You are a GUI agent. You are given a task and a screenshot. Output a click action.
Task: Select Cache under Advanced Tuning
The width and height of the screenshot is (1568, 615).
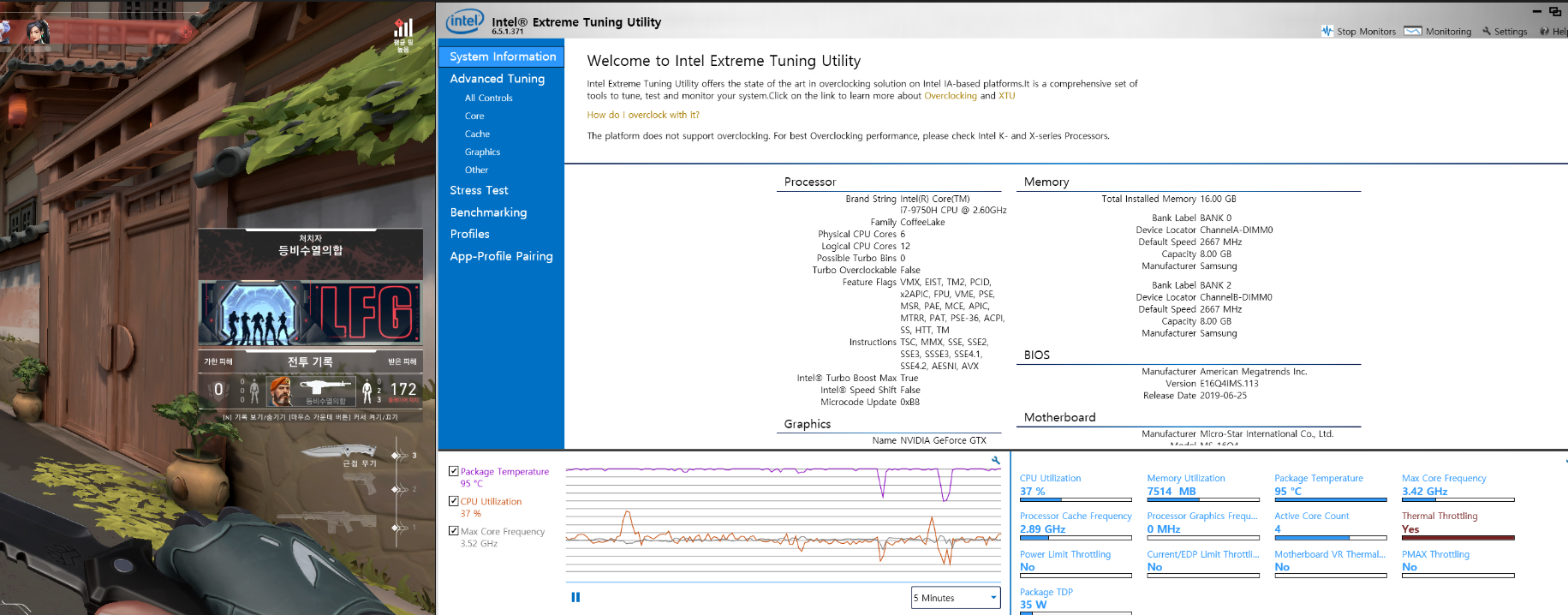tap(477, 134)
